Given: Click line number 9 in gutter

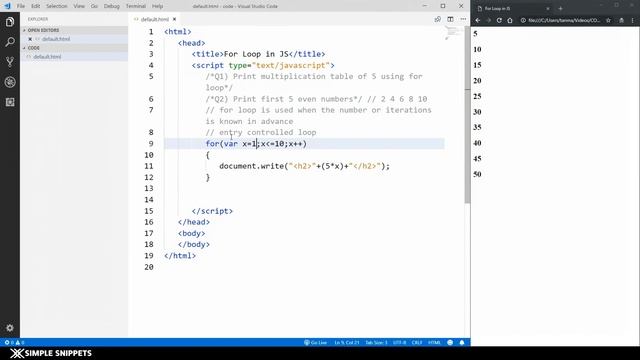Looking at the screenshot, I should (151, 144).
